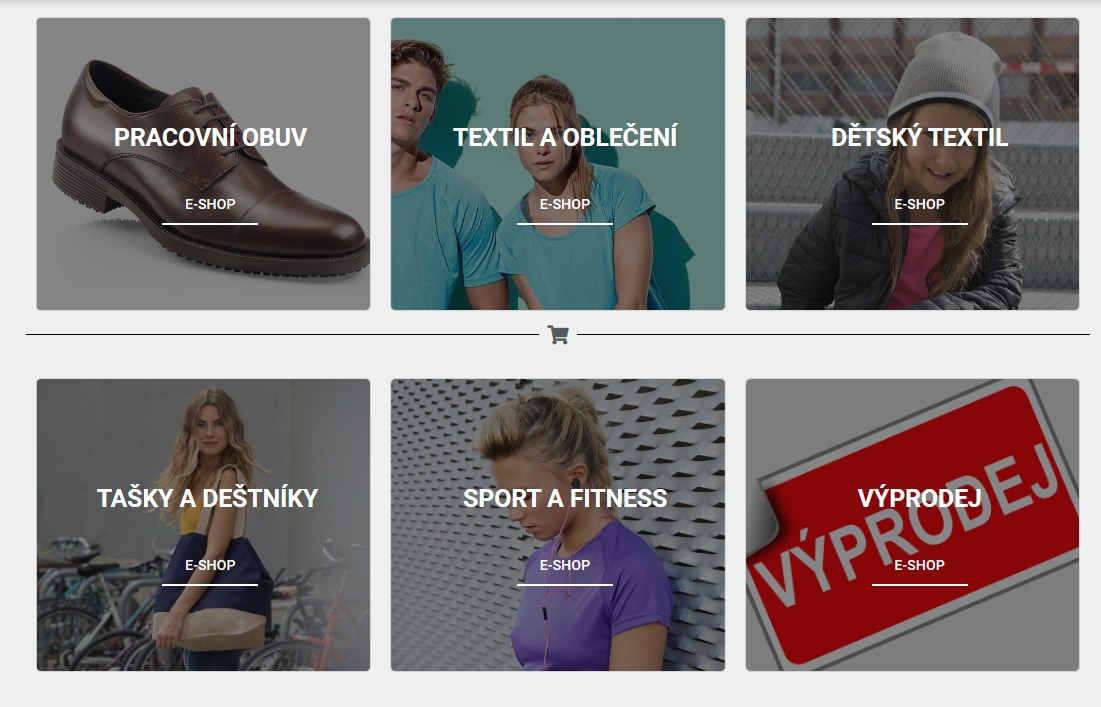Click E-SHOP under Textil a oblečení
Screen dimensions: 1101x707
(x=565, y=204)
